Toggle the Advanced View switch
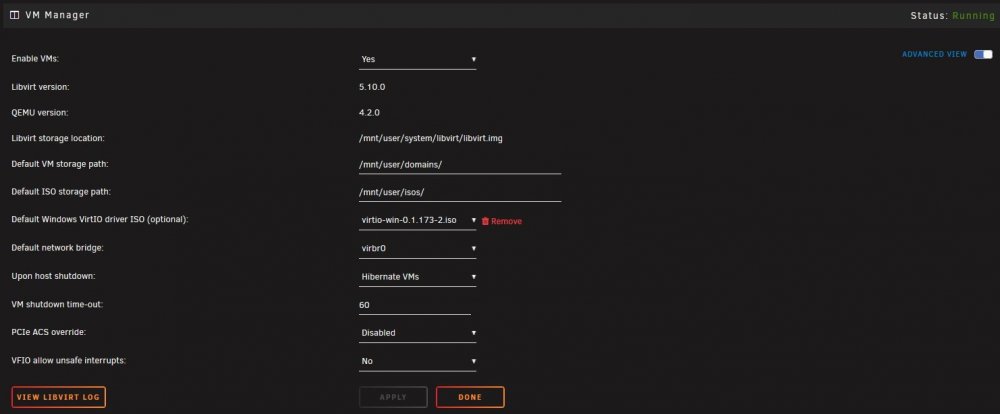The width and height of the screenshot is (1000, 414). point(983,54)
